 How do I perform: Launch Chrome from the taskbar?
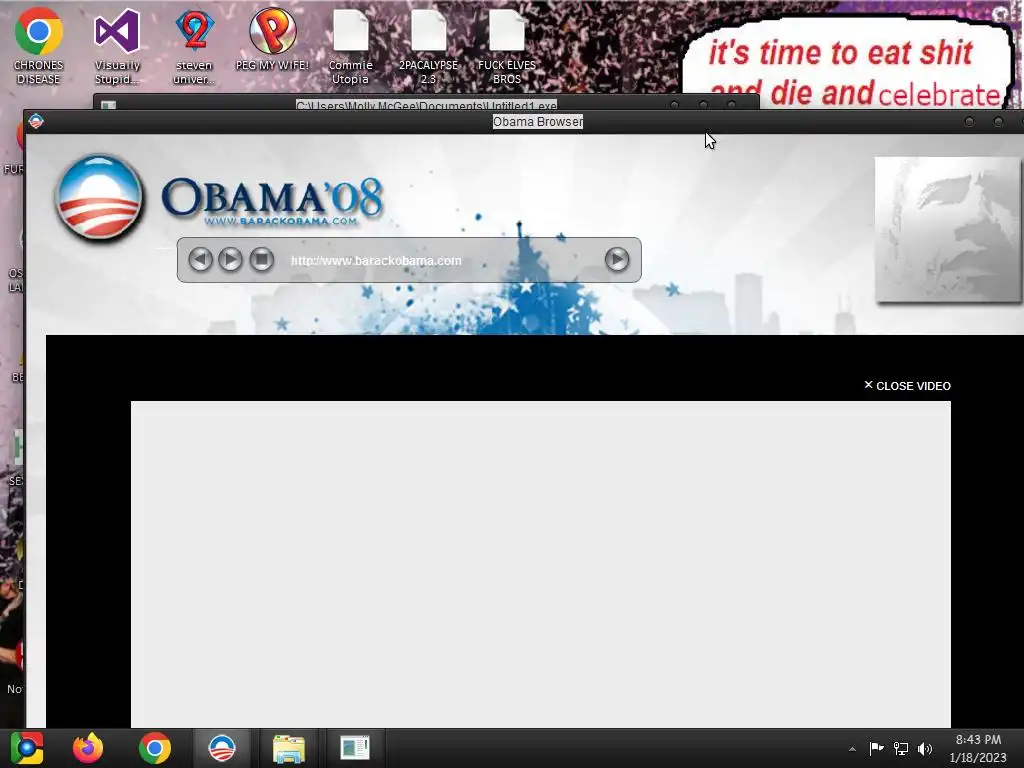[155, 748]
